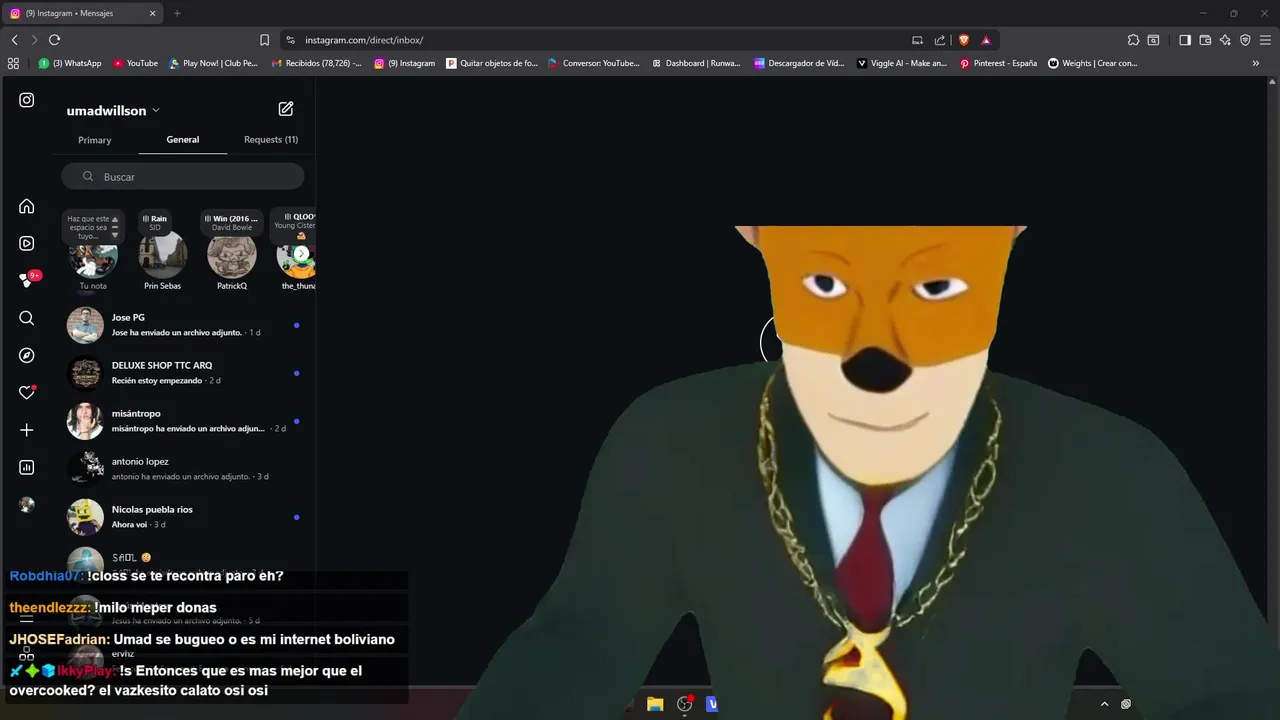Show more bookmarks chevron
Viewport: 1280px width, 720px height.
(x=1256, y=63)
